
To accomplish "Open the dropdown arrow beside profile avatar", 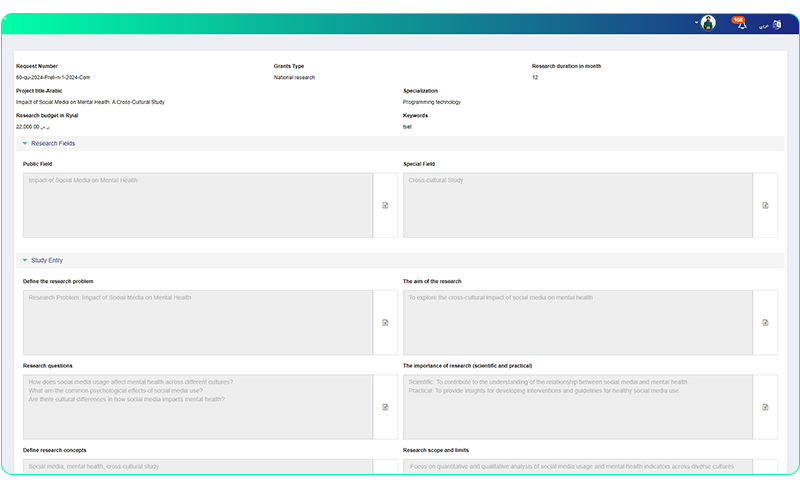I will (x=697, y=23).
